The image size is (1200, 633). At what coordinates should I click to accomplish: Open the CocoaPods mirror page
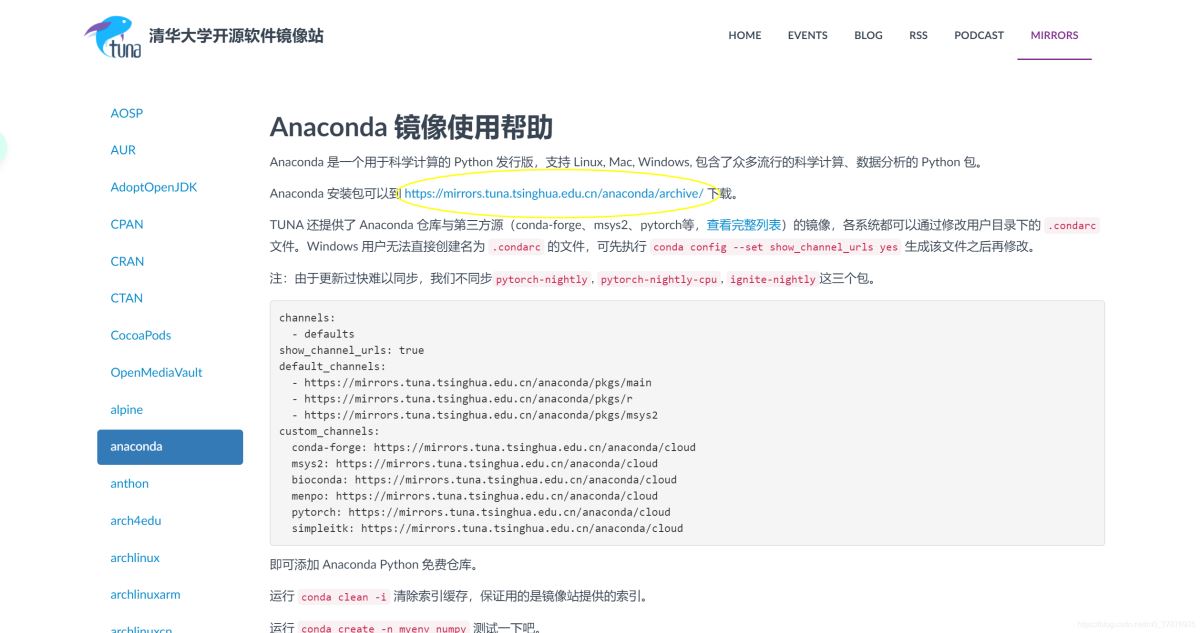[x=140, y=335]
